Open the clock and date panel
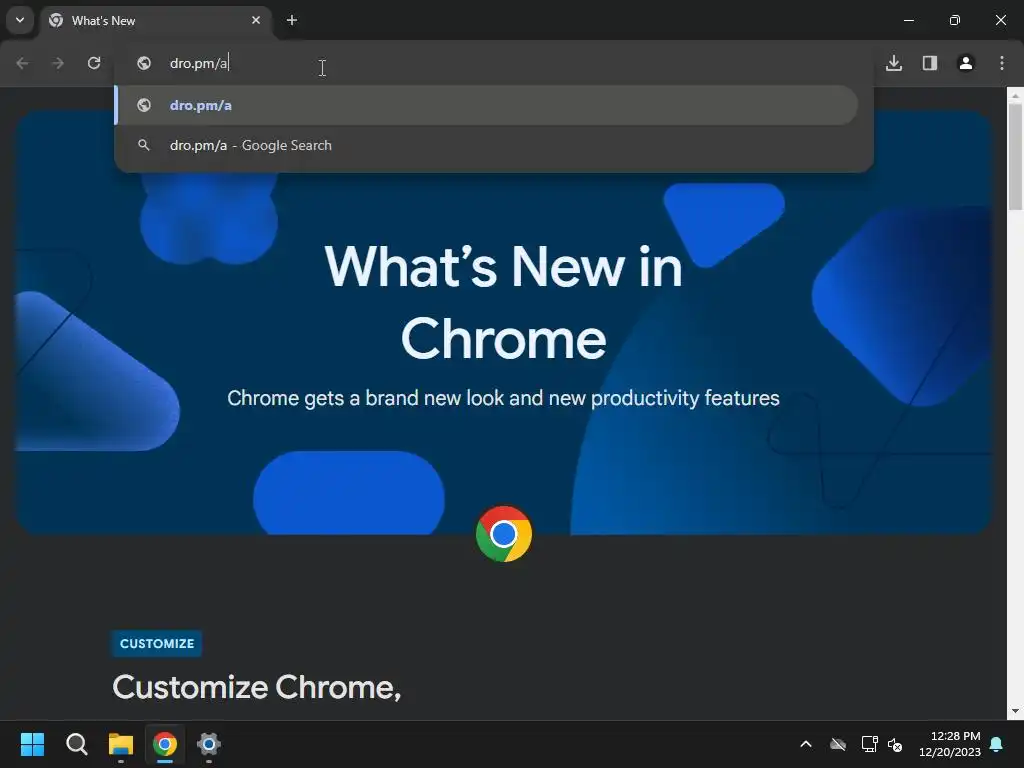The width and height of the screenshot is (1024, 768). tap(950, 744)
